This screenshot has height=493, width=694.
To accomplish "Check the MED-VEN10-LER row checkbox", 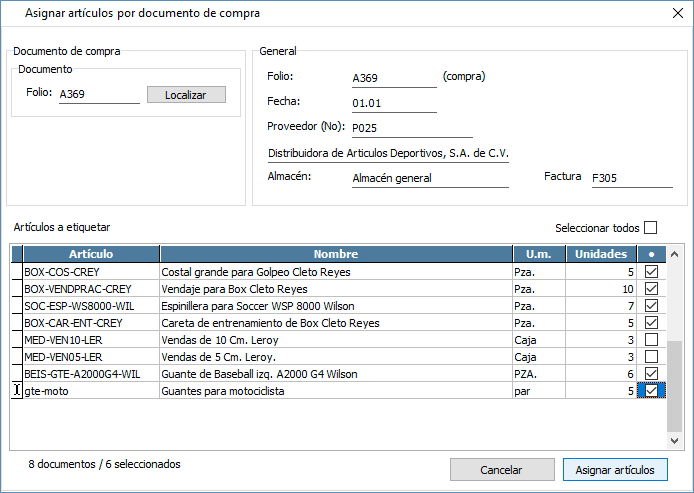I will click(x=652, y=340).
